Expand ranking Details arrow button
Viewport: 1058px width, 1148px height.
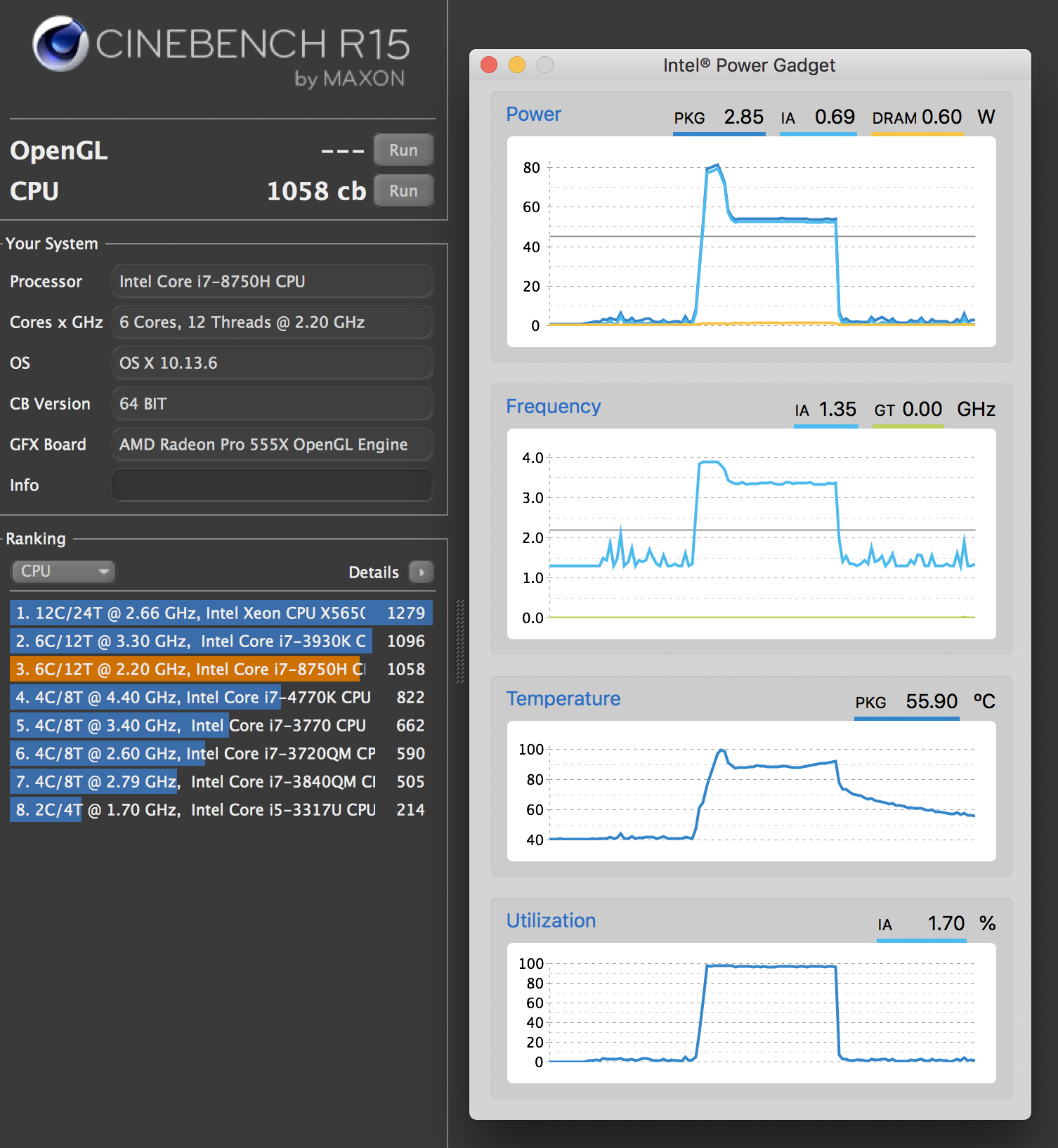pyautogui.click(x=422, y=572)
